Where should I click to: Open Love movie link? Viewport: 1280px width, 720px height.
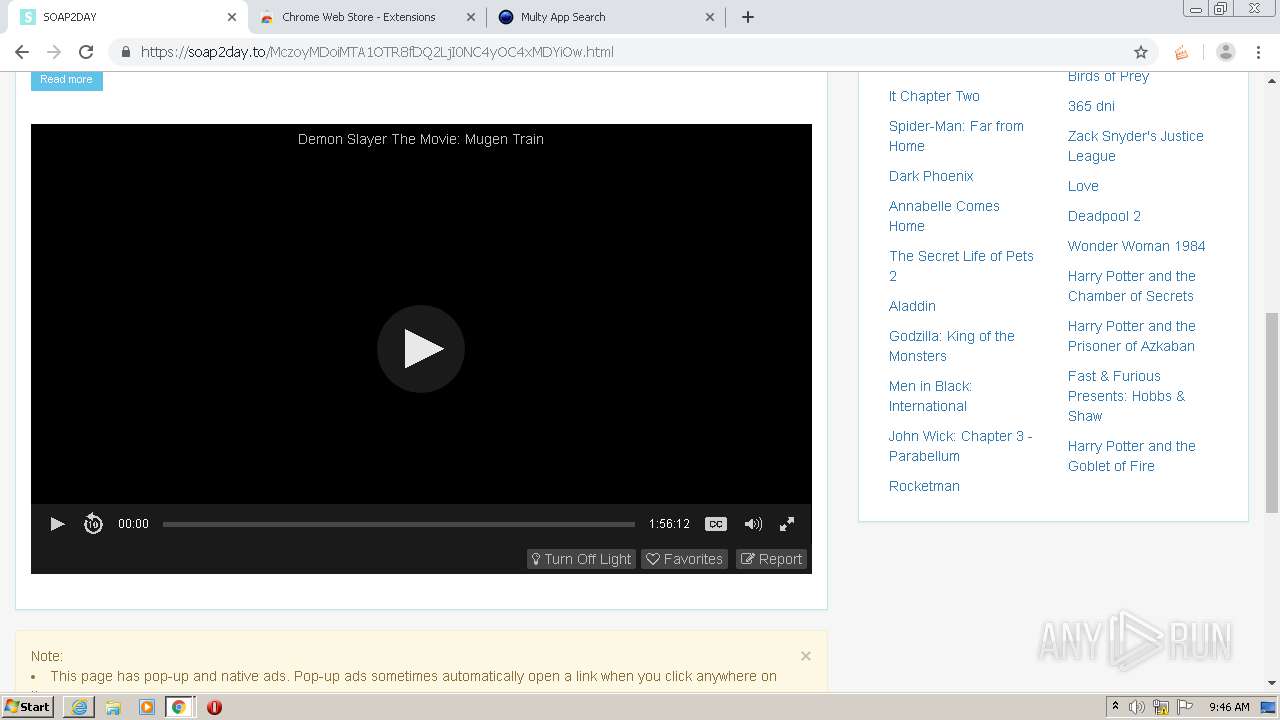pos(1083,186)
